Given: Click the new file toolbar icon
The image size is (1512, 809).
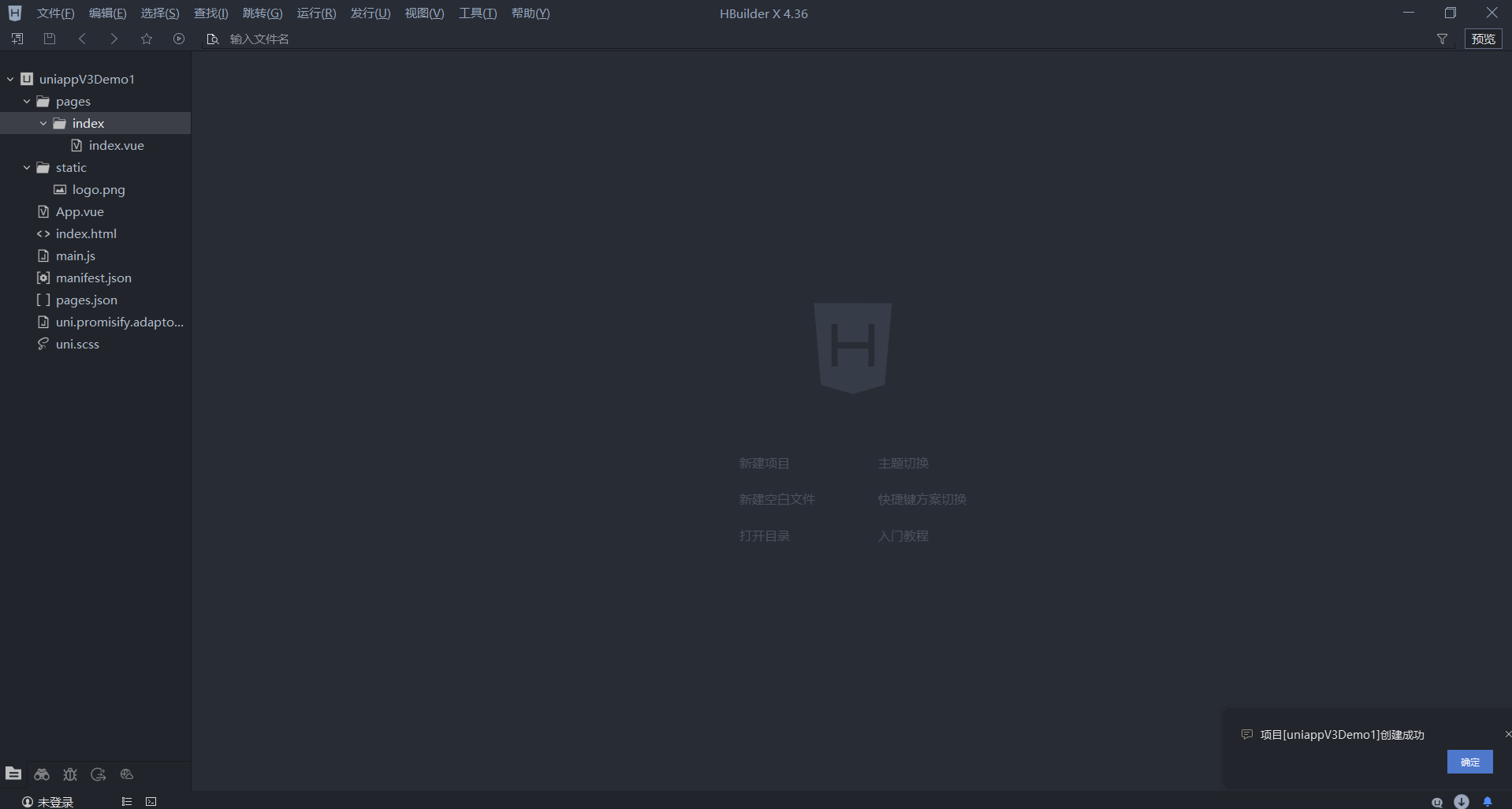Looking at the screenshot, I should coord(17,39).
